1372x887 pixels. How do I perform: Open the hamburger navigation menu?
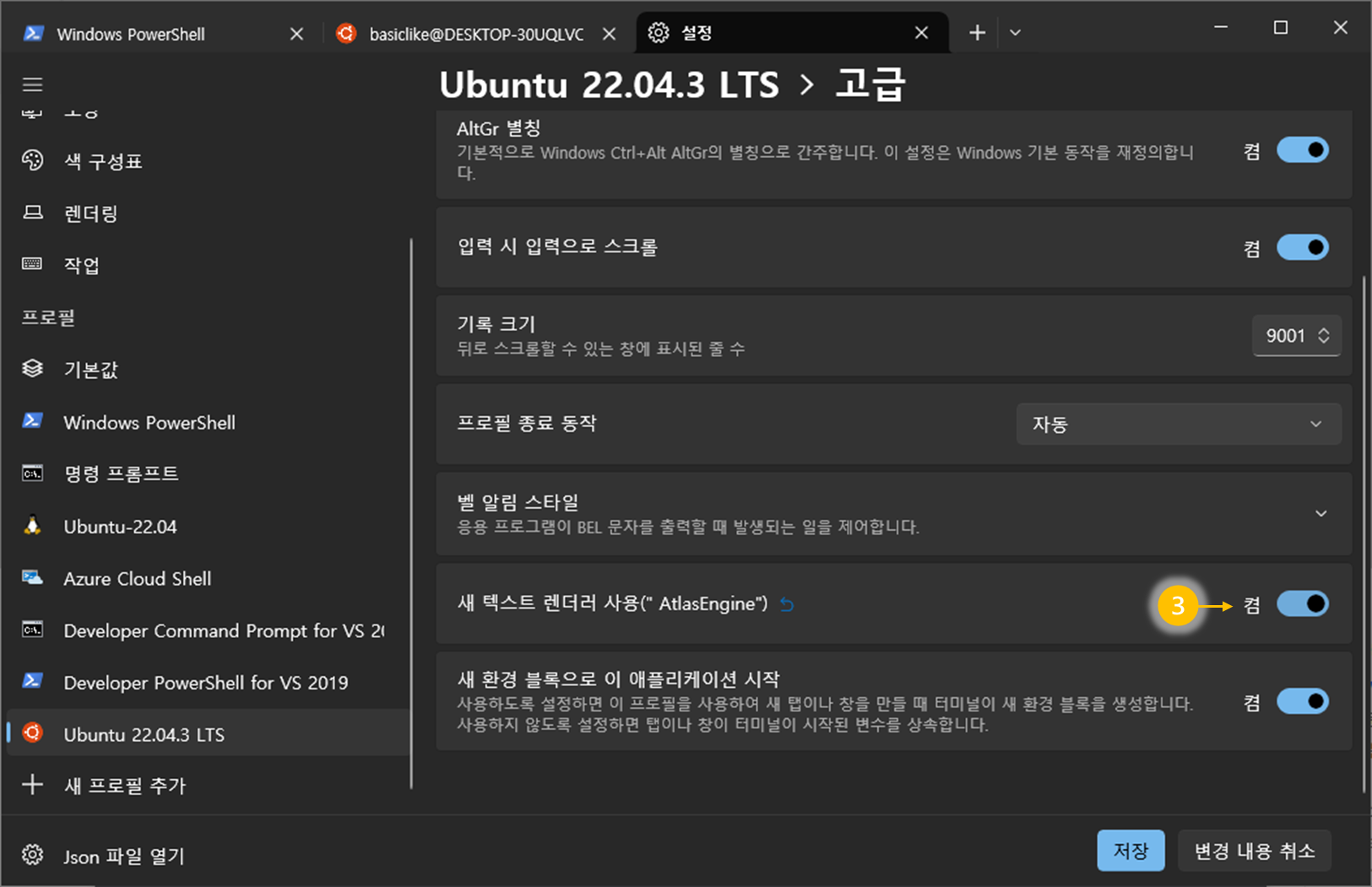click(x=32, y=84)
